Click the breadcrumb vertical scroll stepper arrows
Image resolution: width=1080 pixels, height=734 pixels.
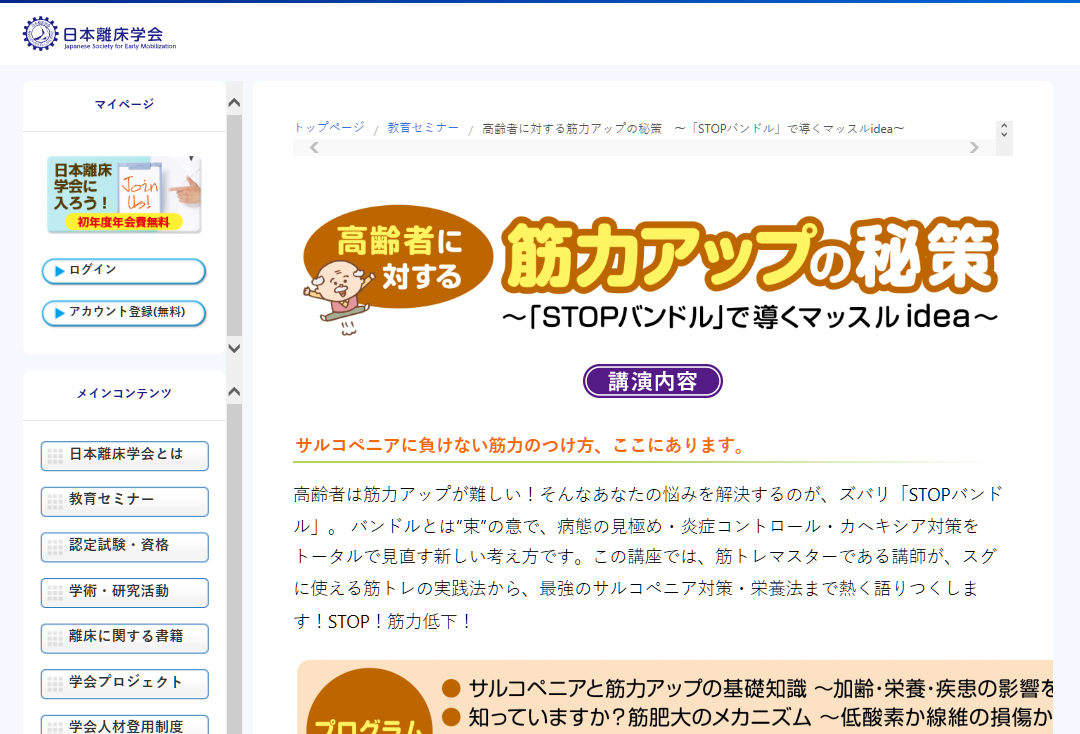(1004, 129)
